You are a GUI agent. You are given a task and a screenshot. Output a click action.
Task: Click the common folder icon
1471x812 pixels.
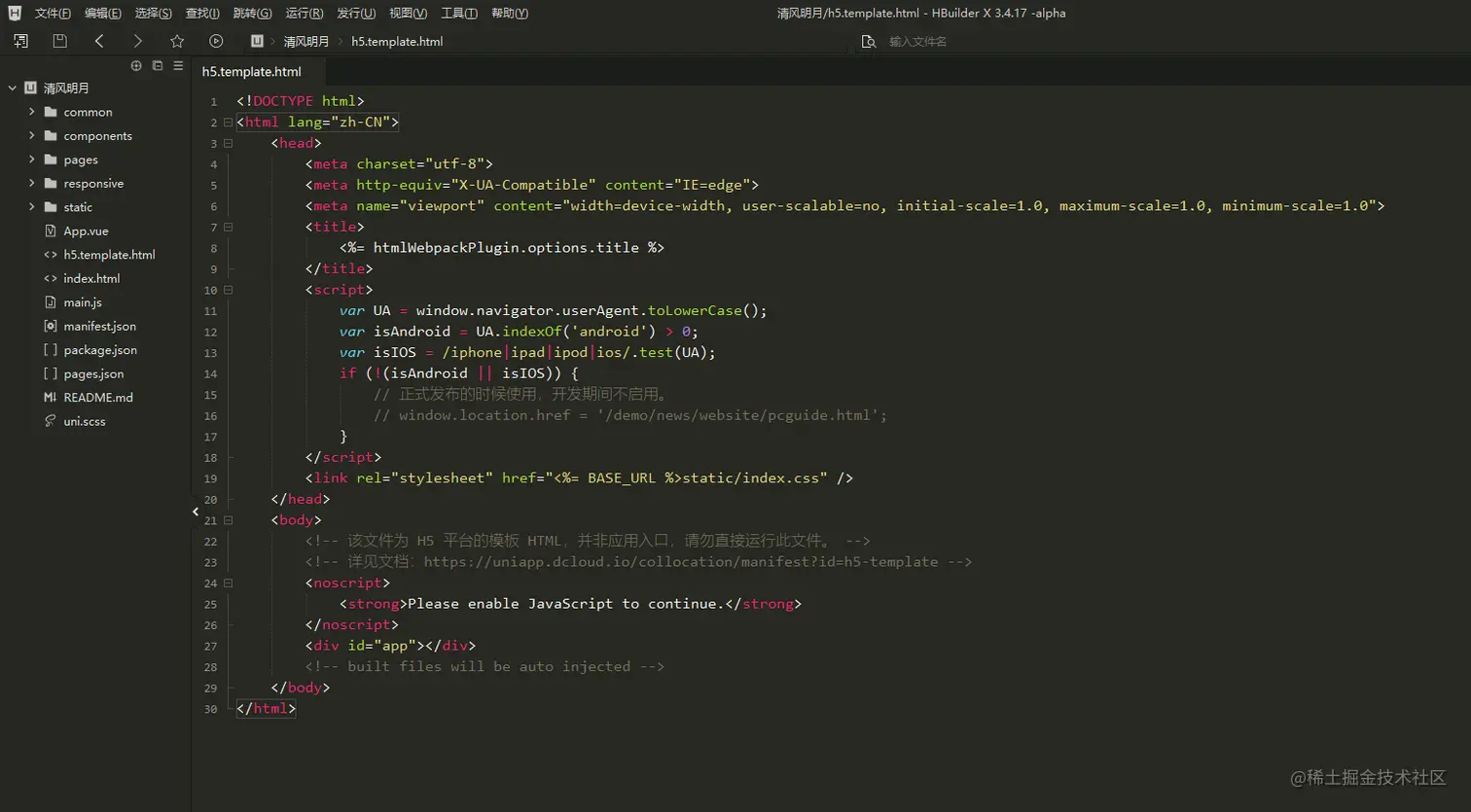coord(51,112)
